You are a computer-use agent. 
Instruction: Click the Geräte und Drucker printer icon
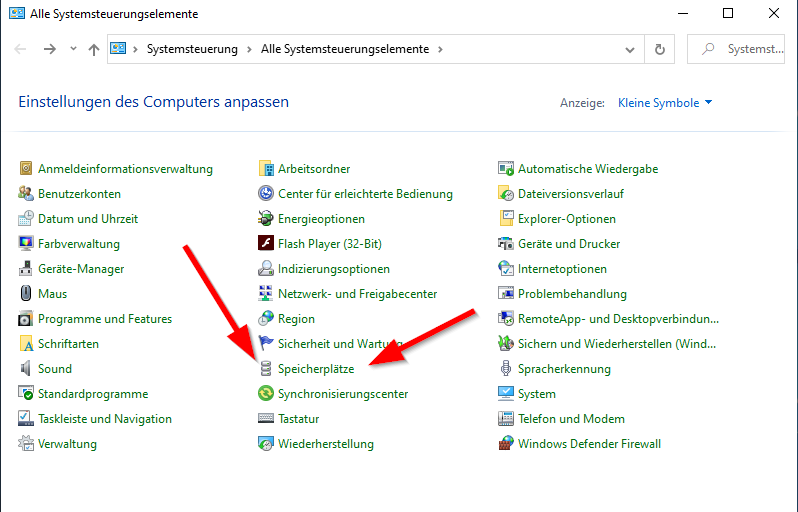[505, 243]
